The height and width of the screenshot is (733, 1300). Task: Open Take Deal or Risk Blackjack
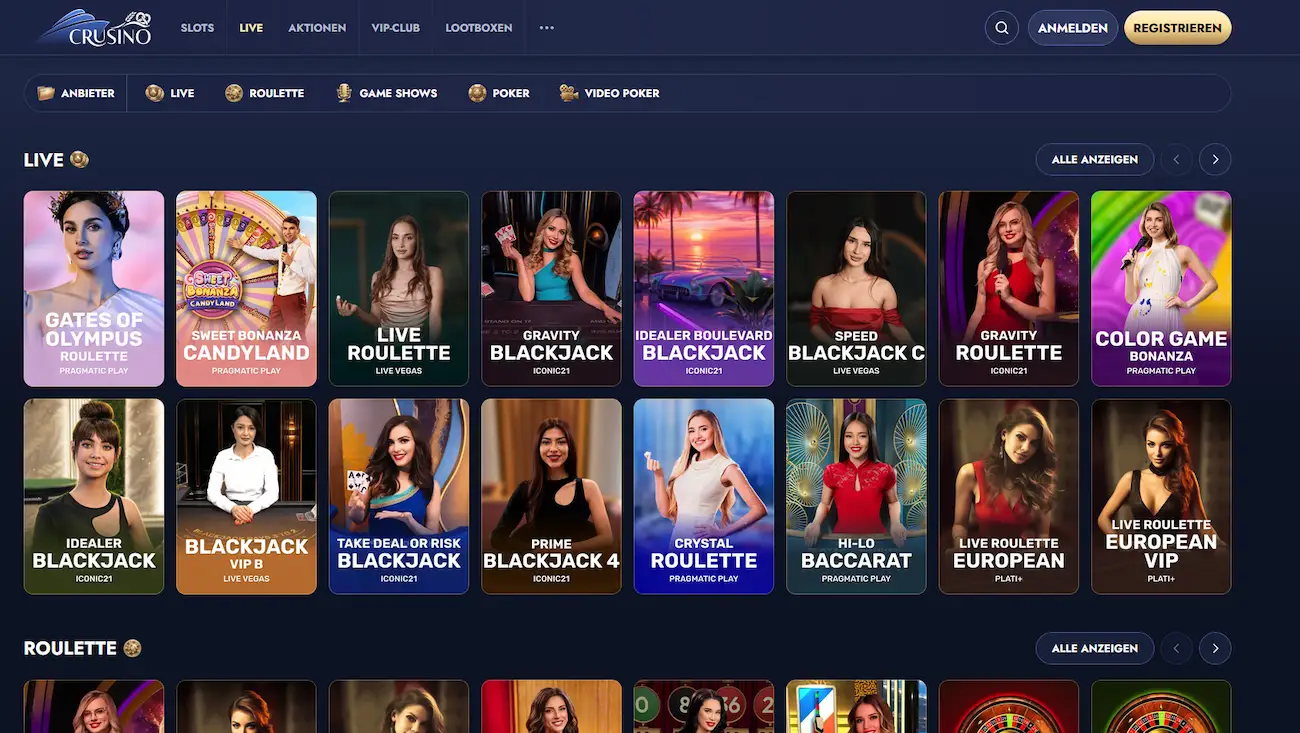click(399, 497)
